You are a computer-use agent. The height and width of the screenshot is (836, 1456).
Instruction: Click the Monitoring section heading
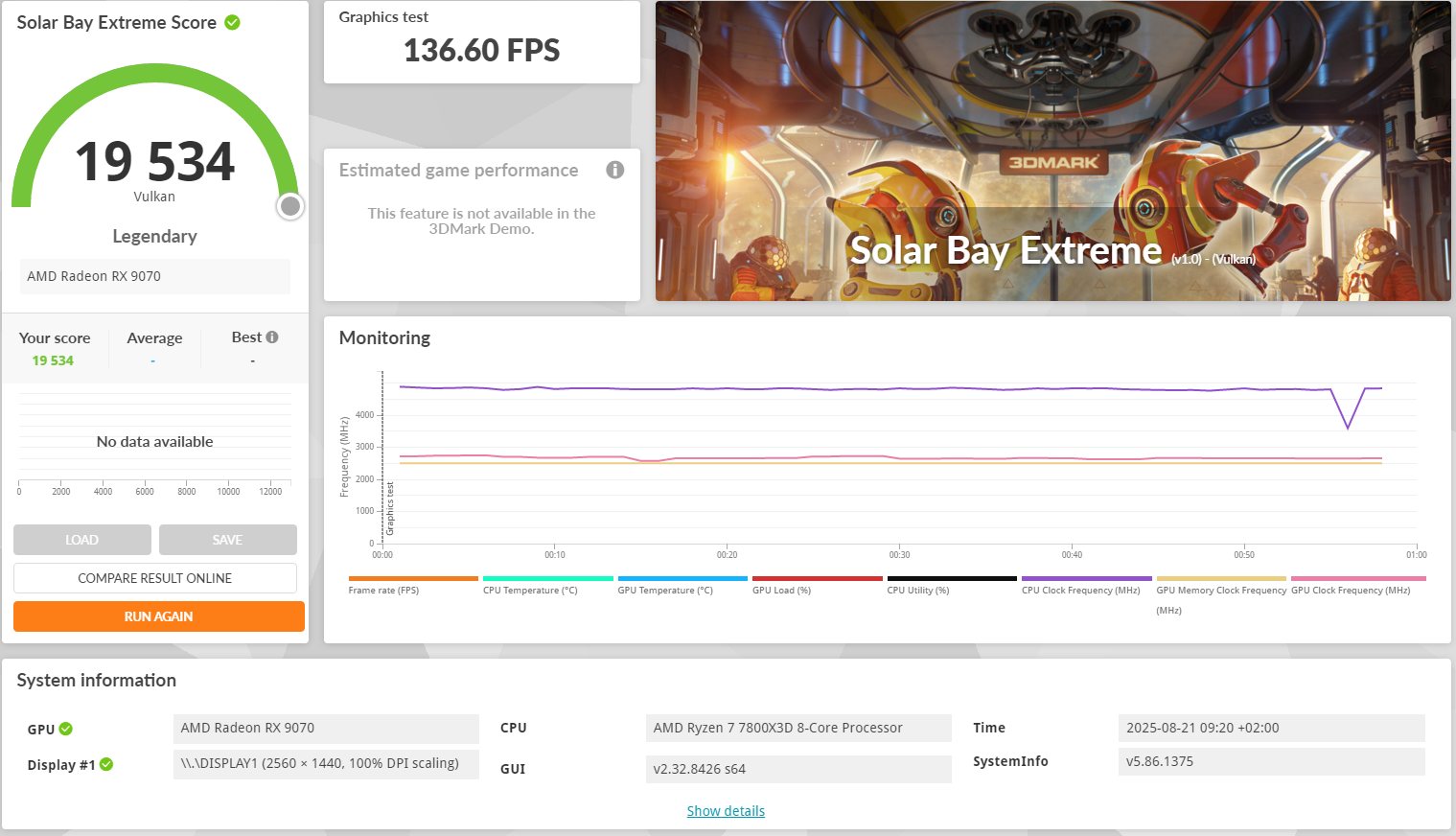[x=384, y=337]
